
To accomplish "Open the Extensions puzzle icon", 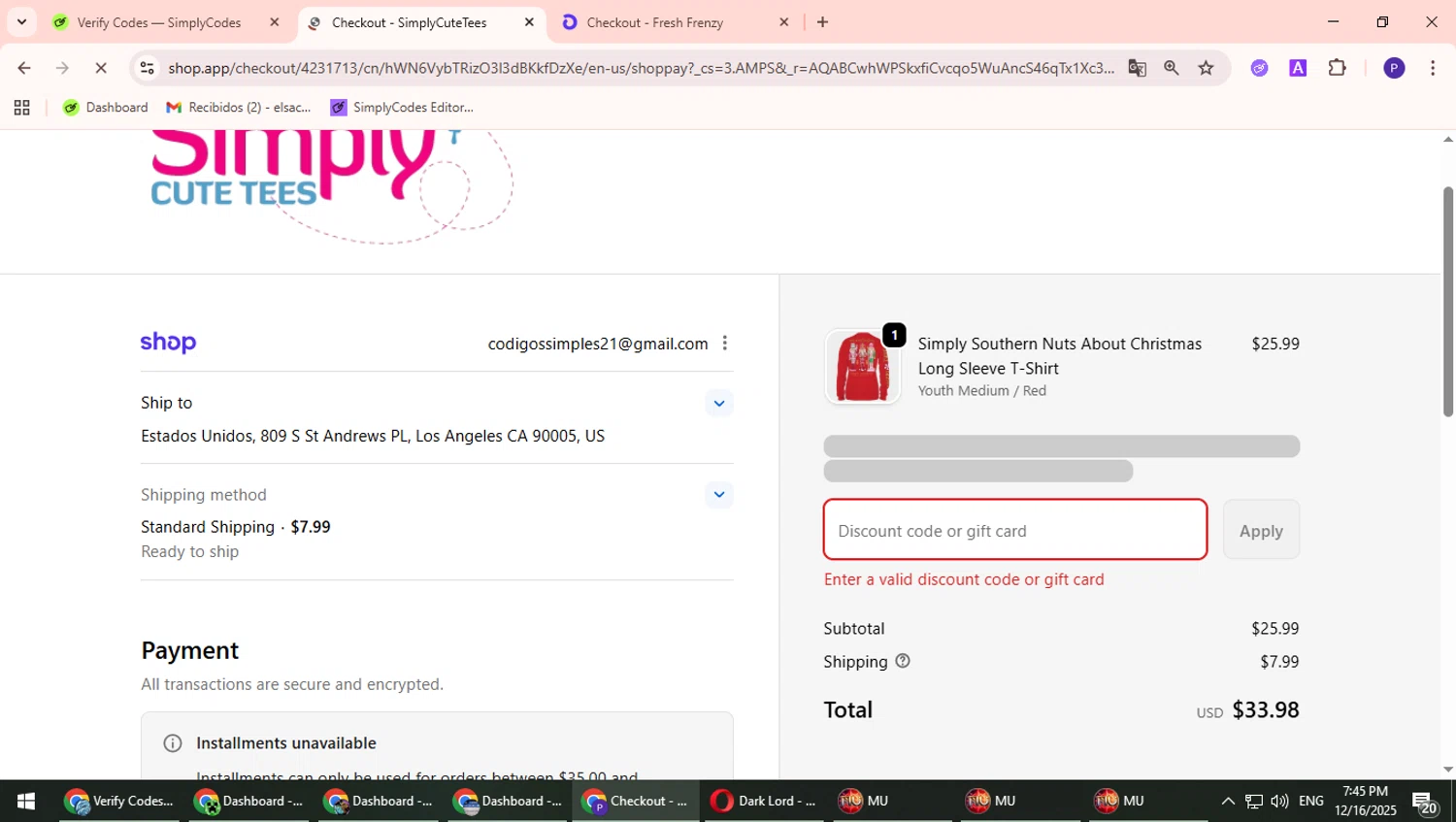I will (x=1337, y=68).
